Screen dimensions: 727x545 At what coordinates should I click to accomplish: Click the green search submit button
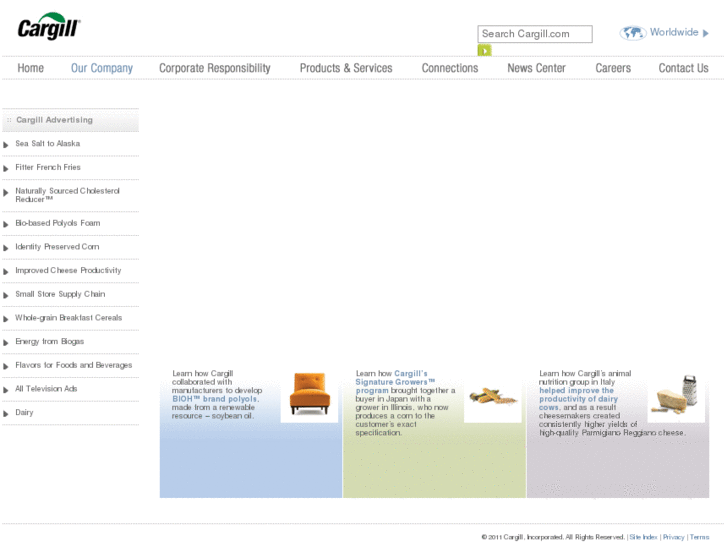(485, 51)
